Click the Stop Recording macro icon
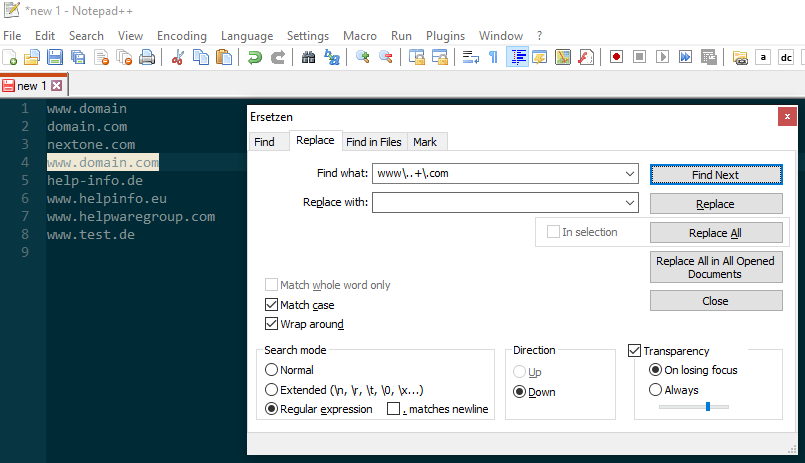Screen dimensions: 805x463 639,57
